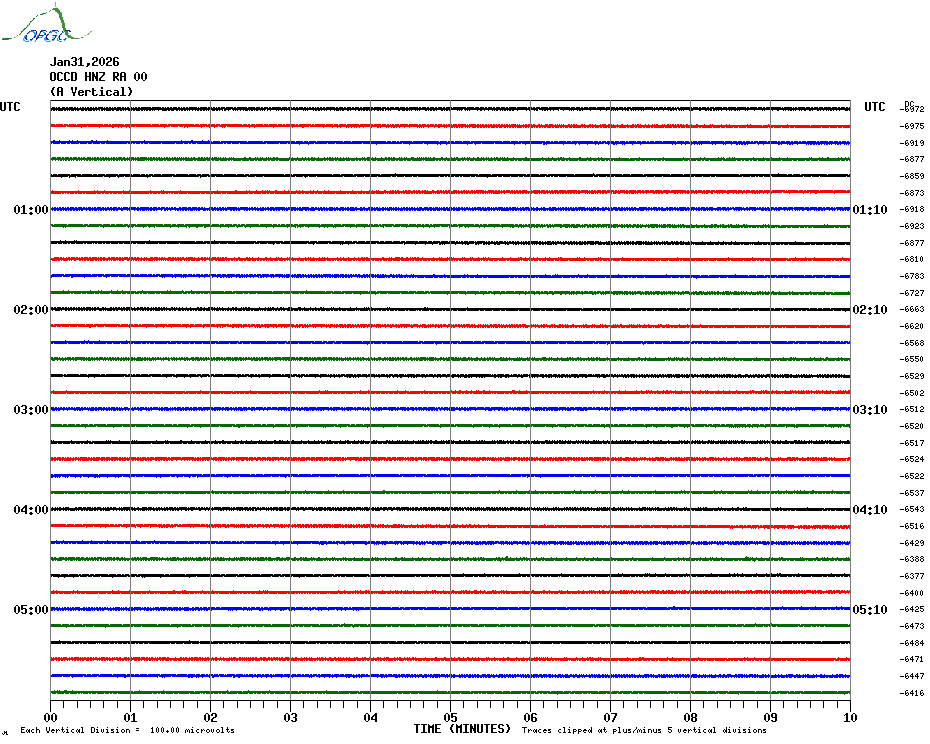Click the (A Vertical) channel label
The height and width of the screenshot is (744, 930).
(x=91, y=92)
